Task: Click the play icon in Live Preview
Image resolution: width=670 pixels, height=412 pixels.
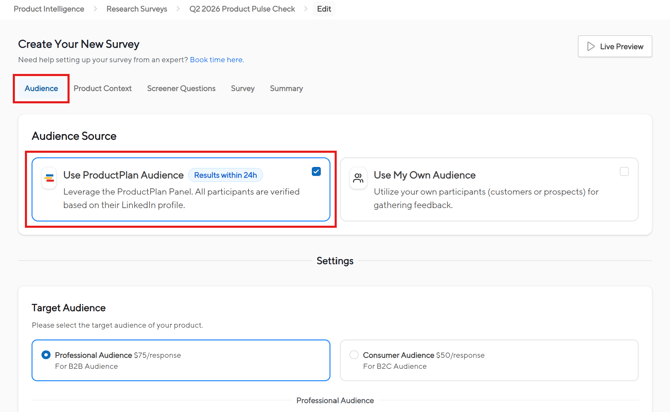Action: pyautogui.click(x=591, y=47)
